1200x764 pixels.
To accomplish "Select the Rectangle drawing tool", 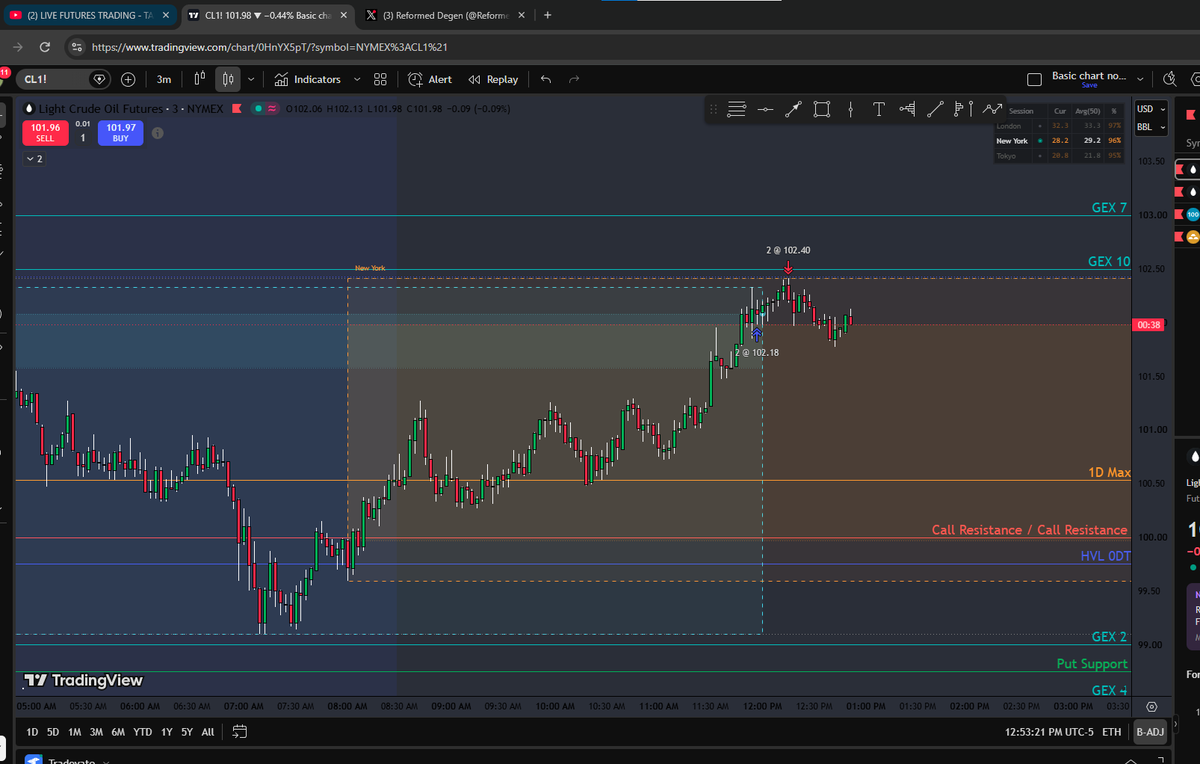I will point(822,109).
